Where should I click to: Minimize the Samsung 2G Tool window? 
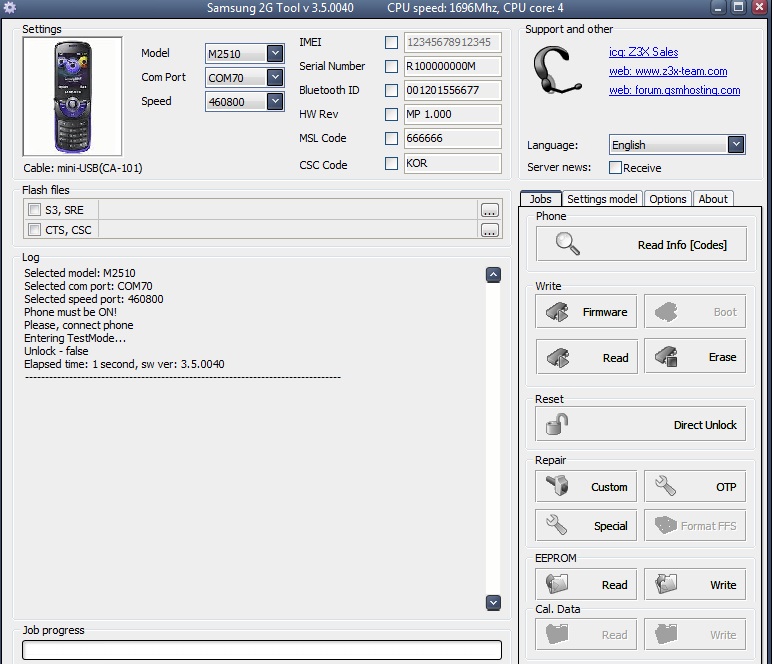point(718,7)
